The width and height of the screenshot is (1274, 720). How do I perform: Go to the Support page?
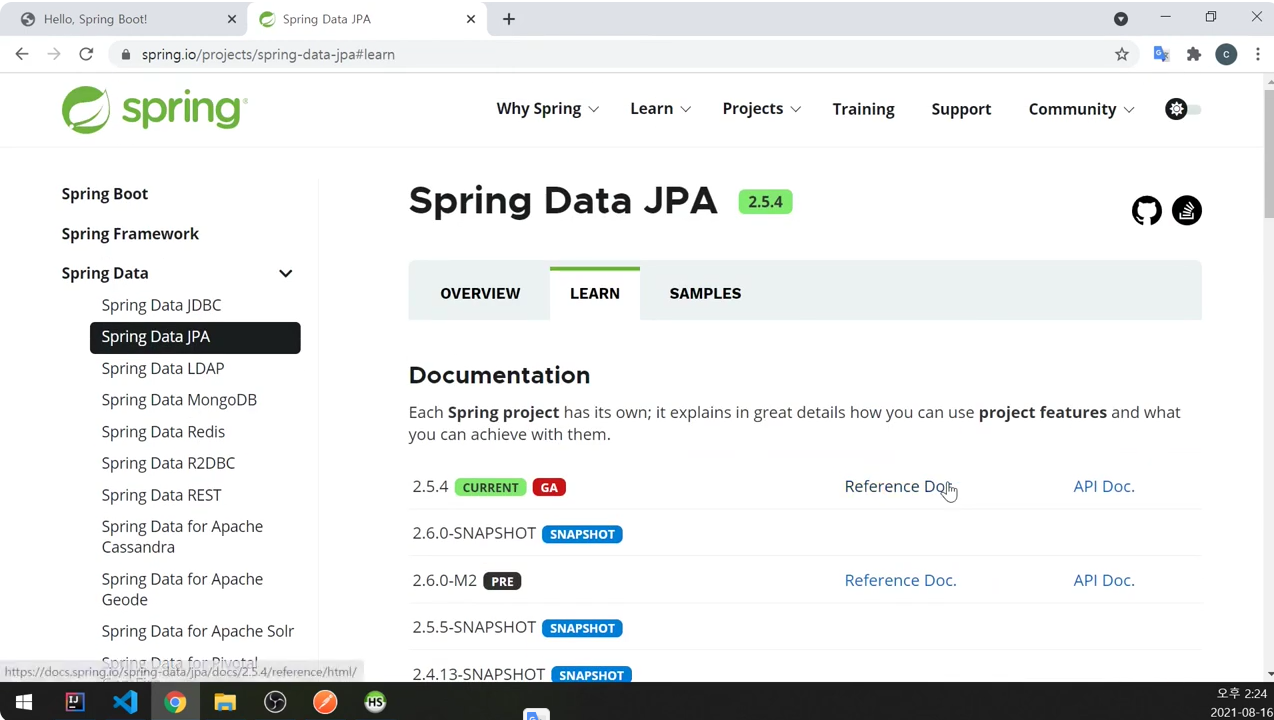[961, 109]
